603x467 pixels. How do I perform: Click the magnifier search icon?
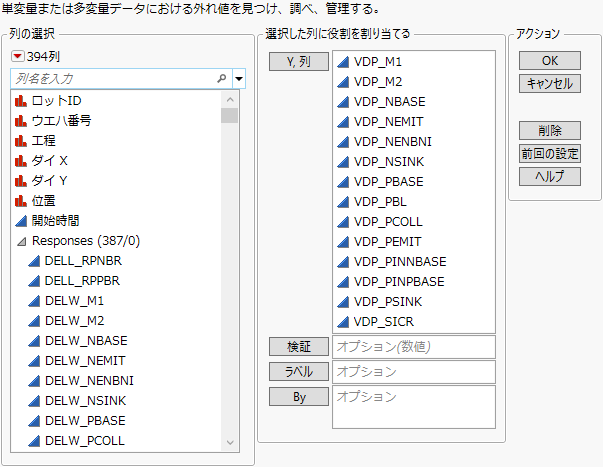222,79
